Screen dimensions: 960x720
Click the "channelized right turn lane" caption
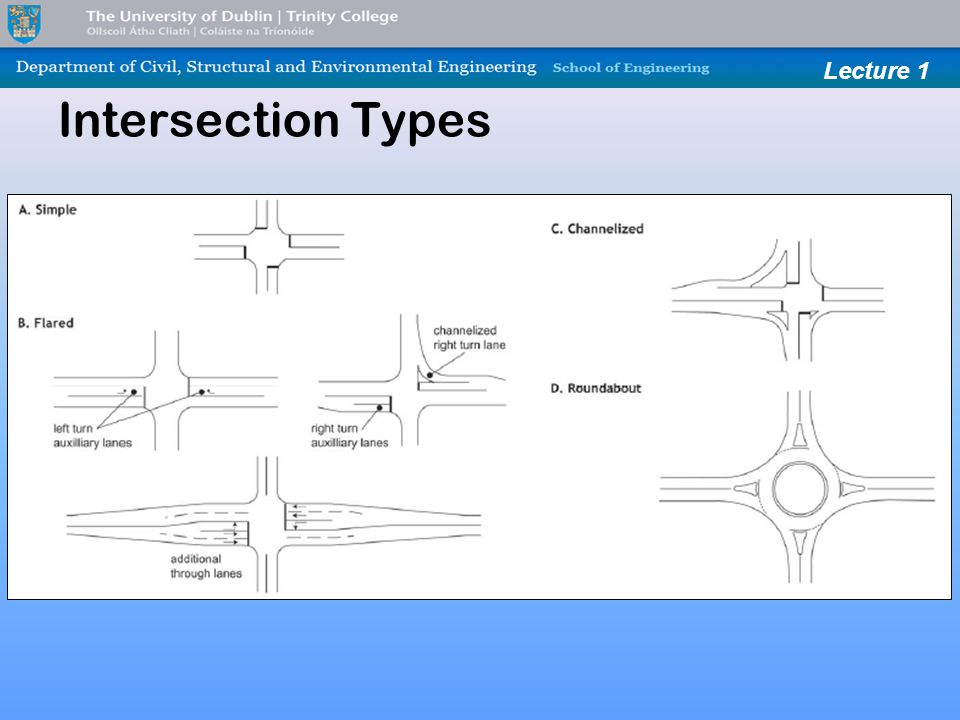pos(470,338)
